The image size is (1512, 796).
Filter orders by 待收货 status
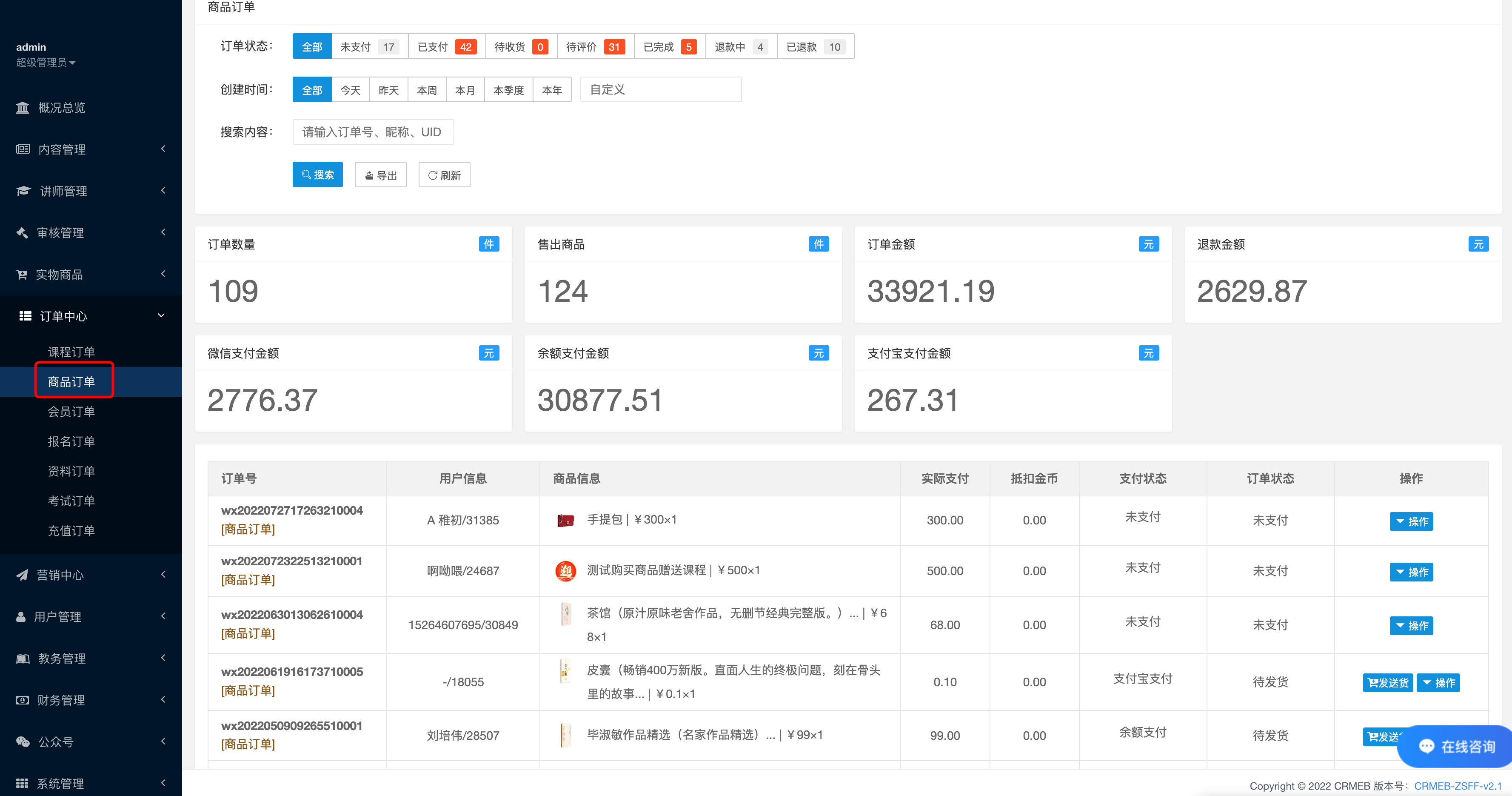click(x=521, y=46)
